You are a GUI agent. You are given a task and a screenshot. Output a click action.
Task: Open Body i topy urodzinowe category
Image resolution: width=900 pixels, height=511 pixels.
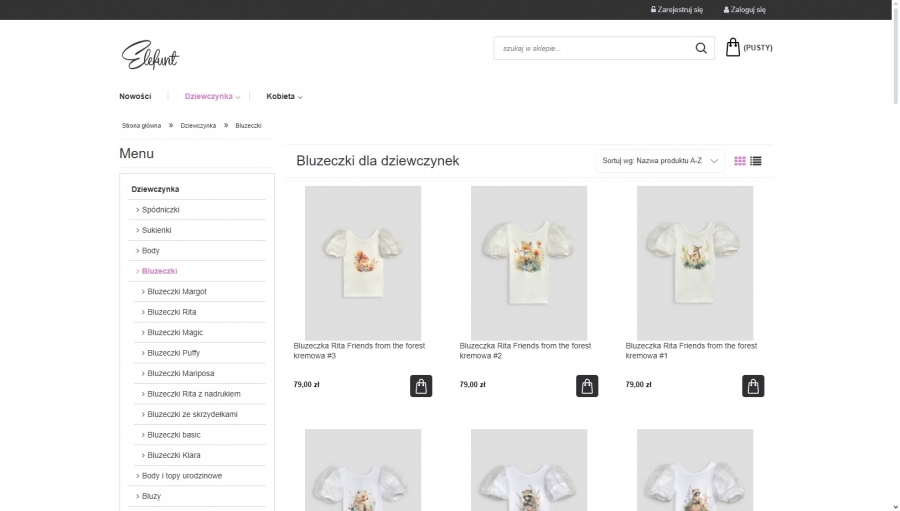coord(182,475)
